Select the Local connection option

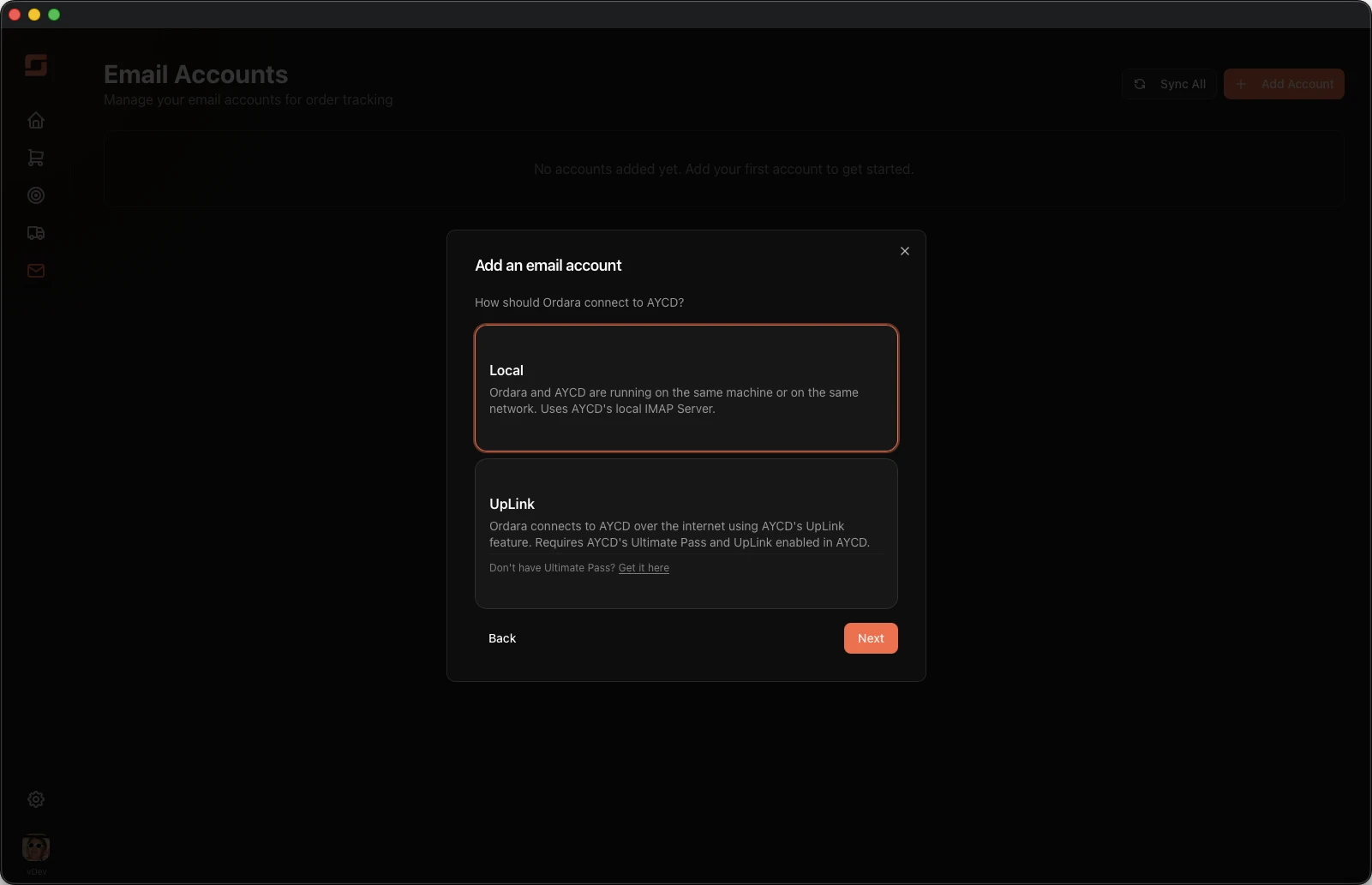point(686,388)
